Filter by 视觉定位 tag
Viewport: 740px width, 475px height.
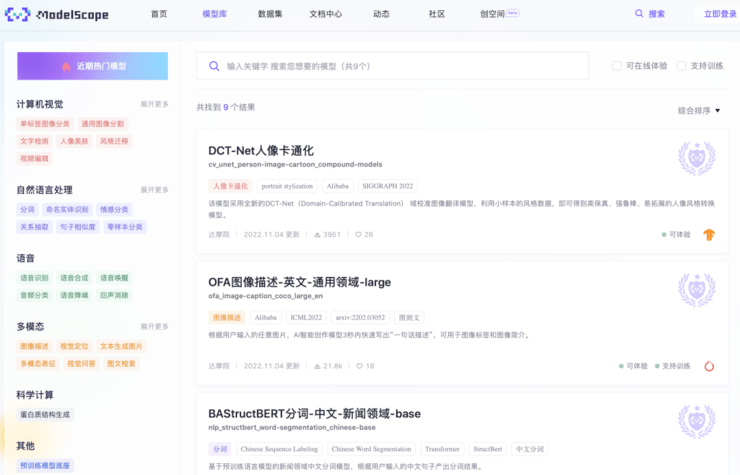(x=74, y=347)
